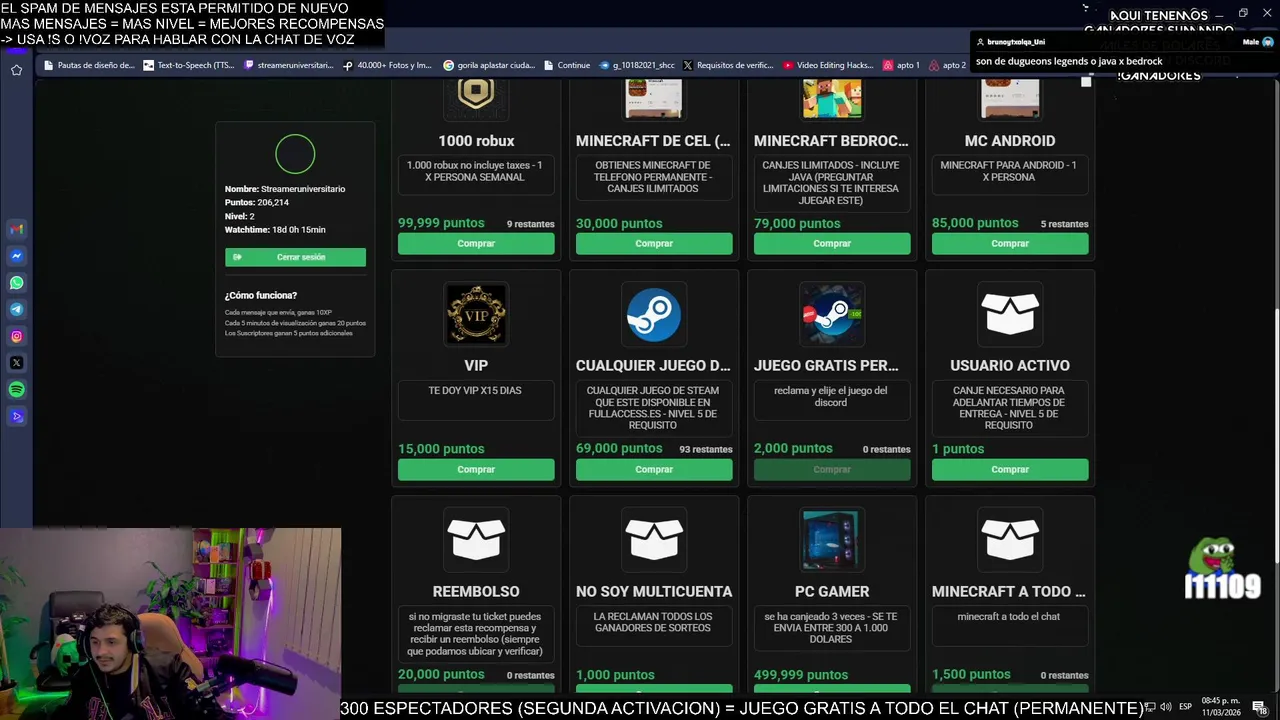Click the streamer webcam overlay
The width and height of the screenshot is (1280, 720).
170,624
